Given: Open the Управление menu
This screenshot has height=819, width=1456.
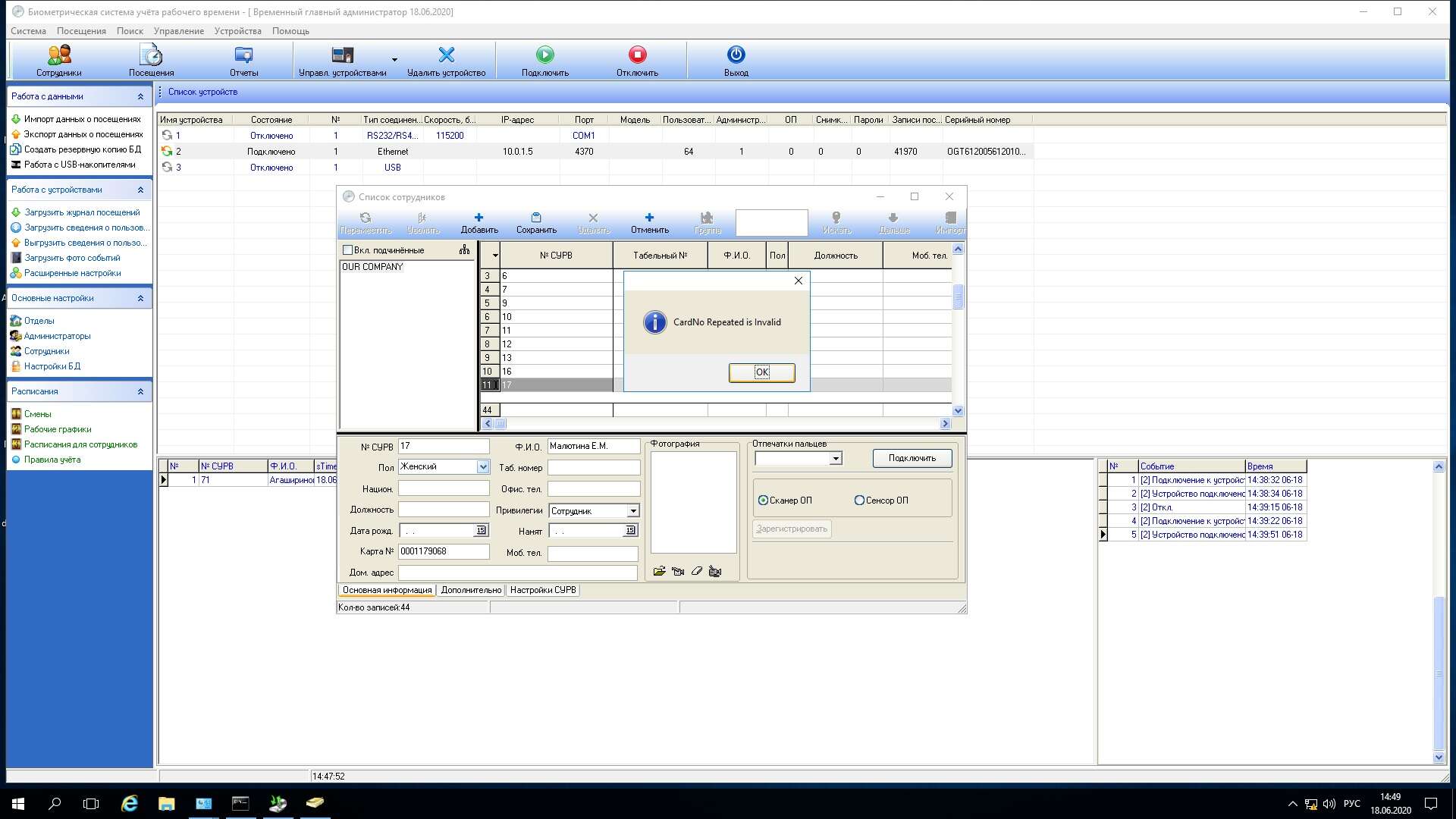Looking at the screenshot, I should click(x=178, y=31).
